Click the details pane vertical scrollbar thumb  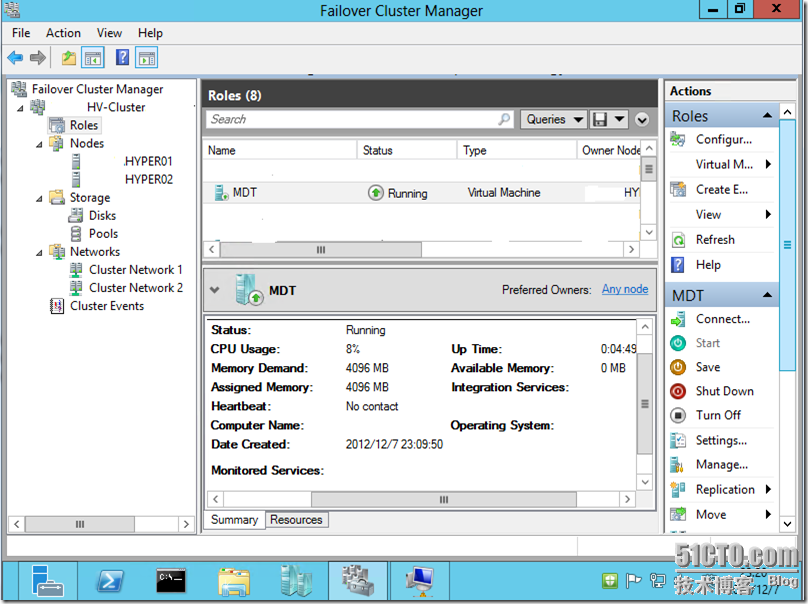click(645, 404)
